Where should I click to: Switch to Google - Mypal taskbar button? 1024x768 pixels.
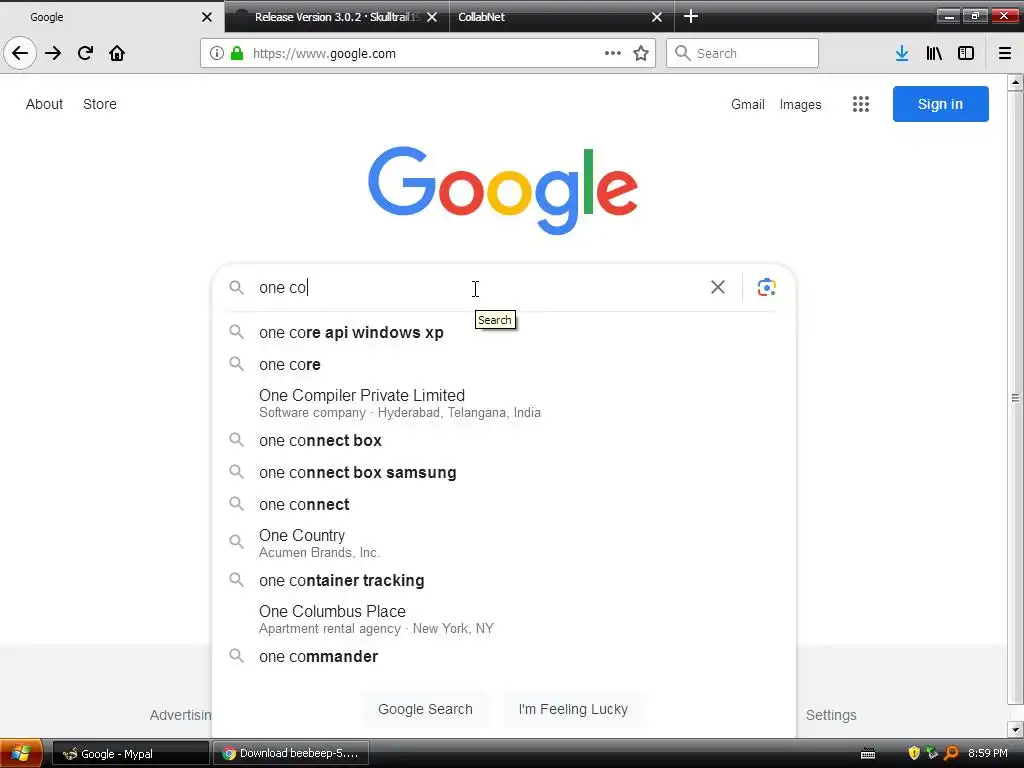(x=131, y=754)
